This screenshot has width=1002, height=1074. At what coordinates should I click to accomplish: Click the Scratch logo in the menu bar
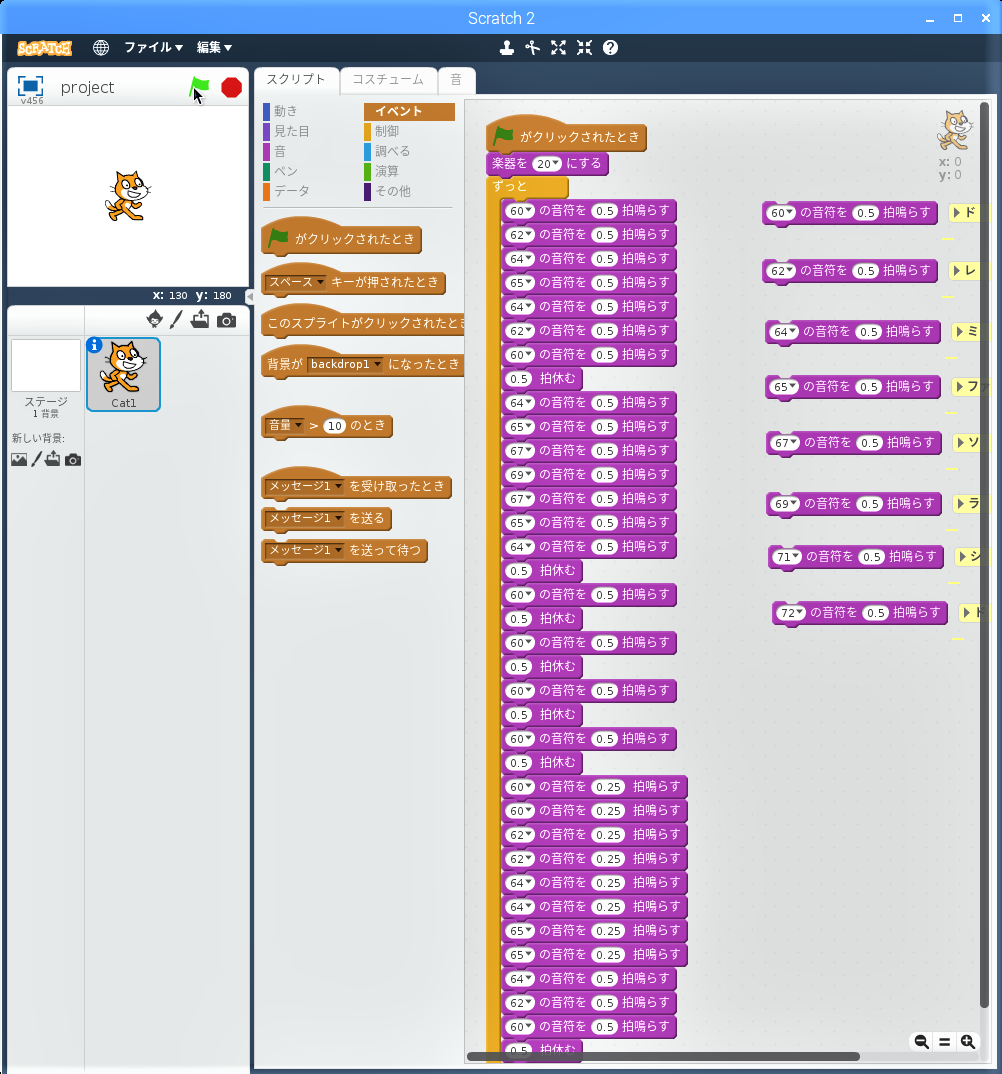point(45,48)
